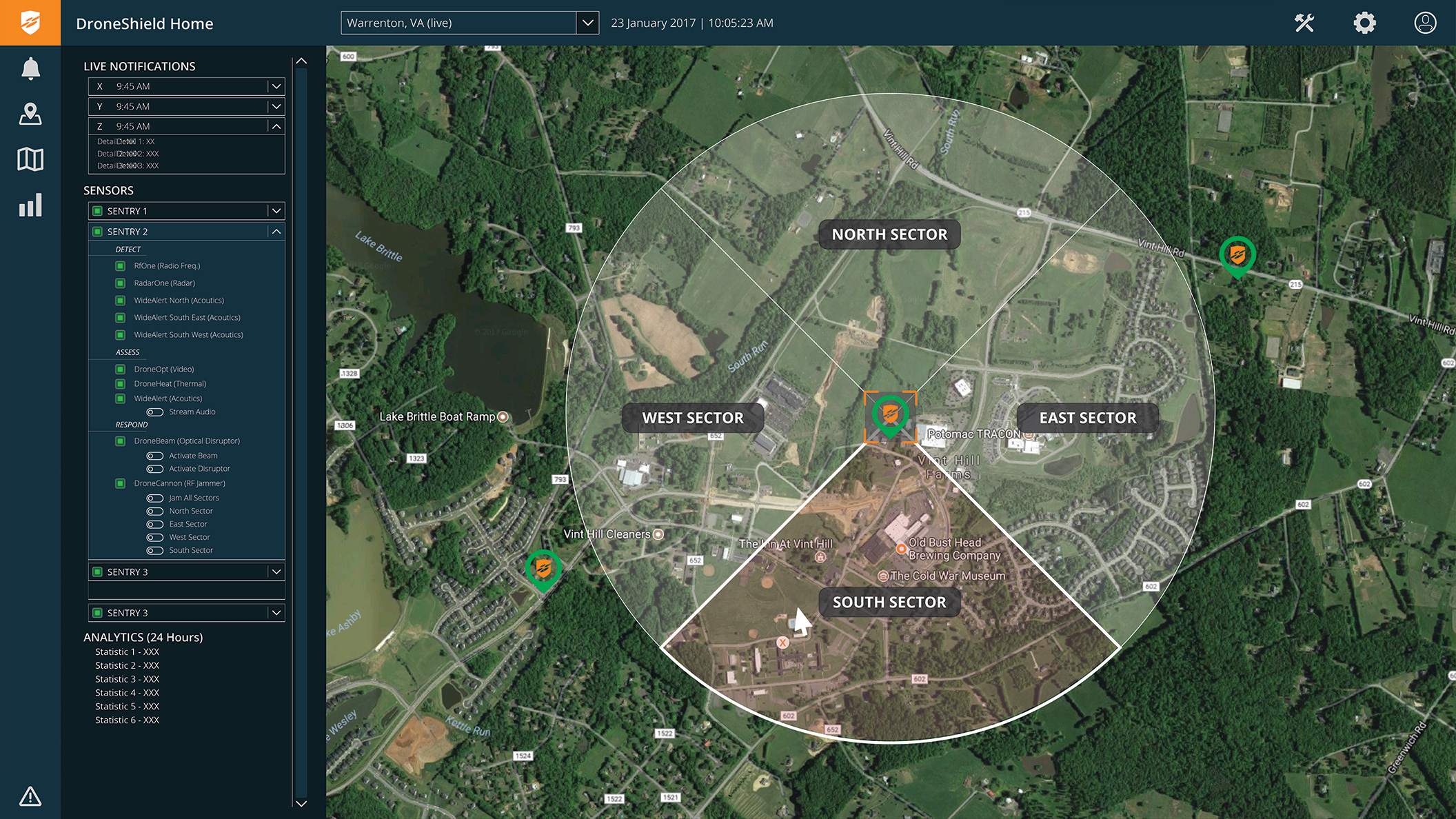Click the sentry marker on Vint Hill Rd

click(1237, 256)
